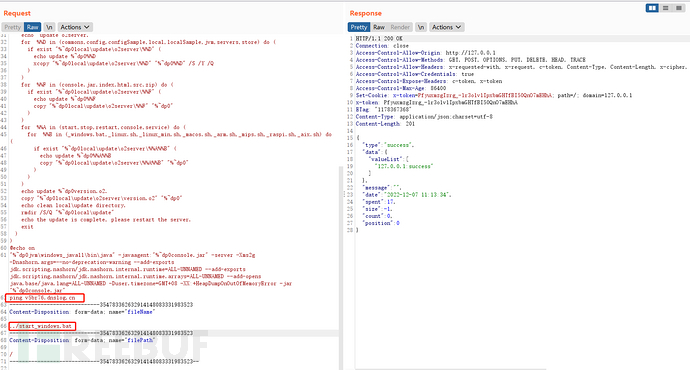Screen dimensions: 690x370
Task: Click the "type":"success" JSON line
Action: pos(388,145)
